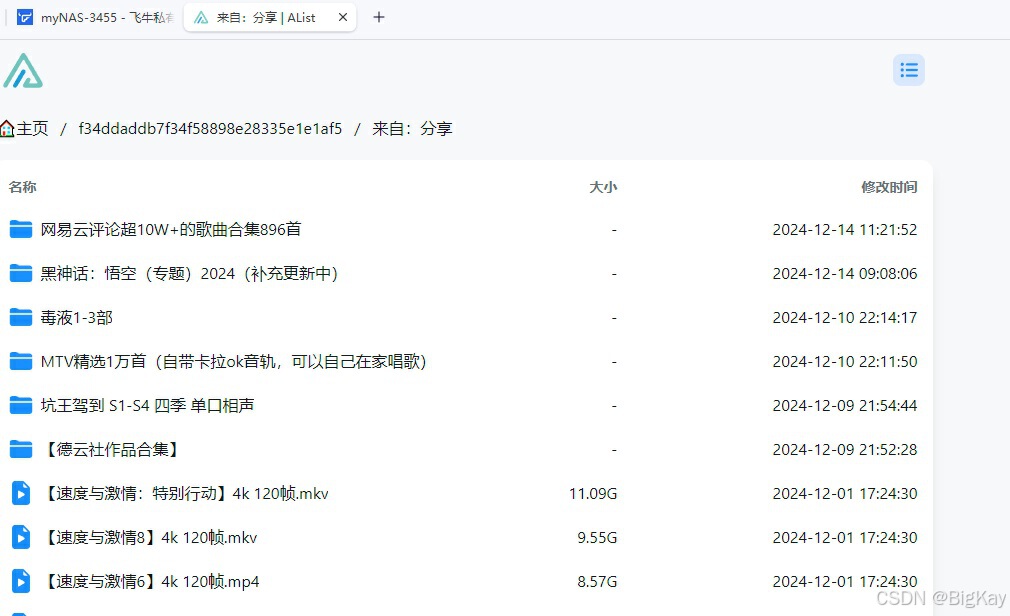Screen dimensions: 1010x616
Task: Select the 来自：分享 | AList tab
Action: [270, 17]
